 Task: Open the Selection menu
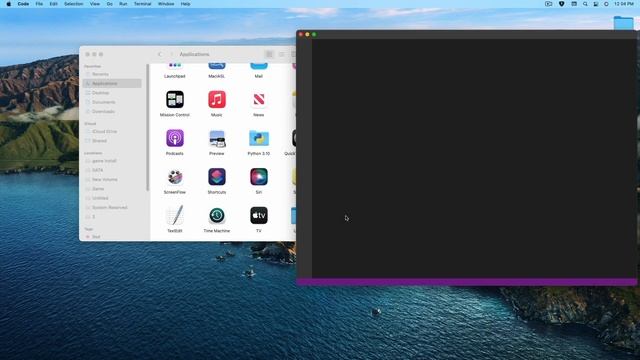pos(73,4)
